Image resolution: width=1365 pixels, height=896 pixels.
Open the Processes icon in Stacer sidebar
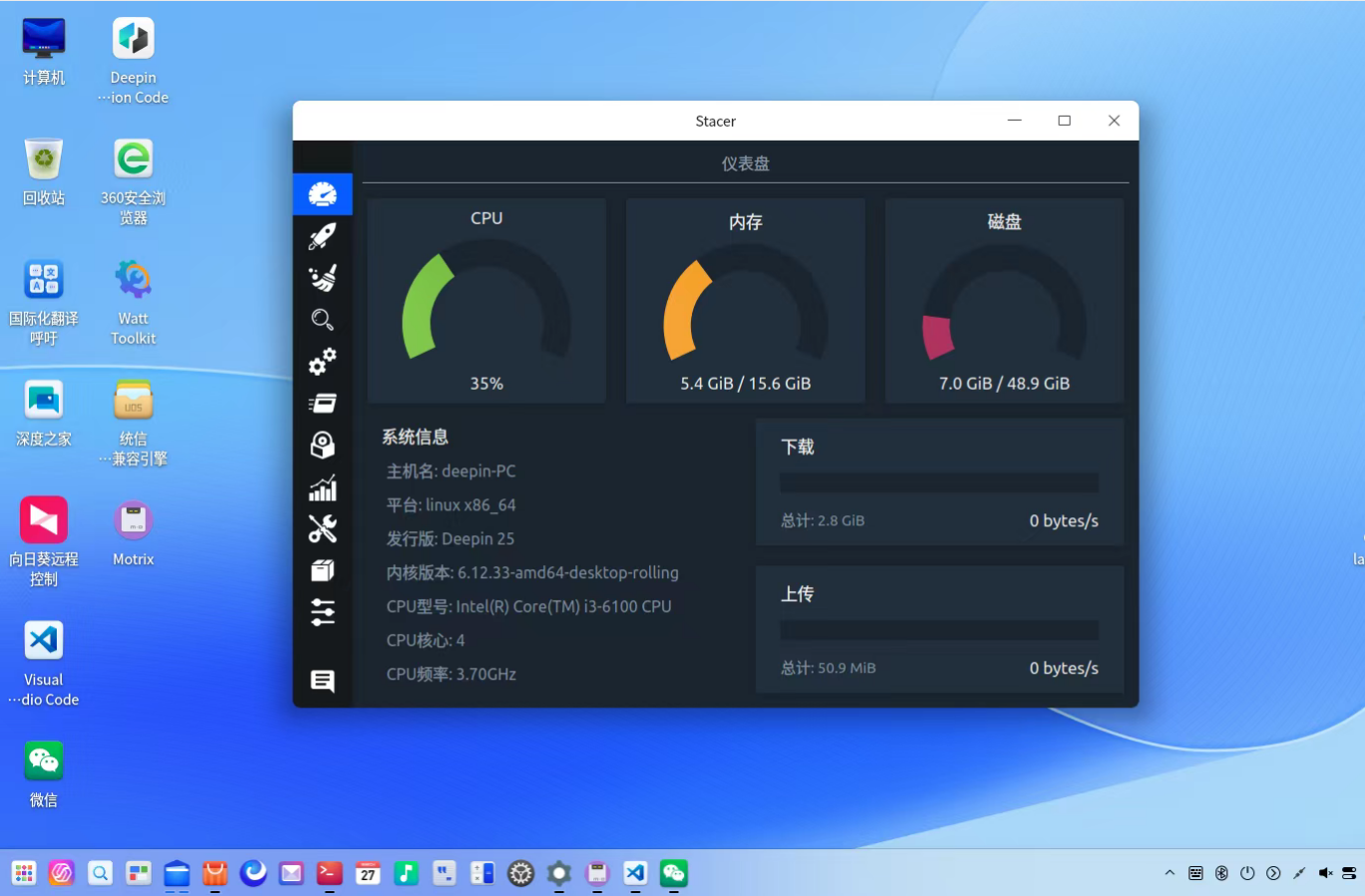pos(322,403)
